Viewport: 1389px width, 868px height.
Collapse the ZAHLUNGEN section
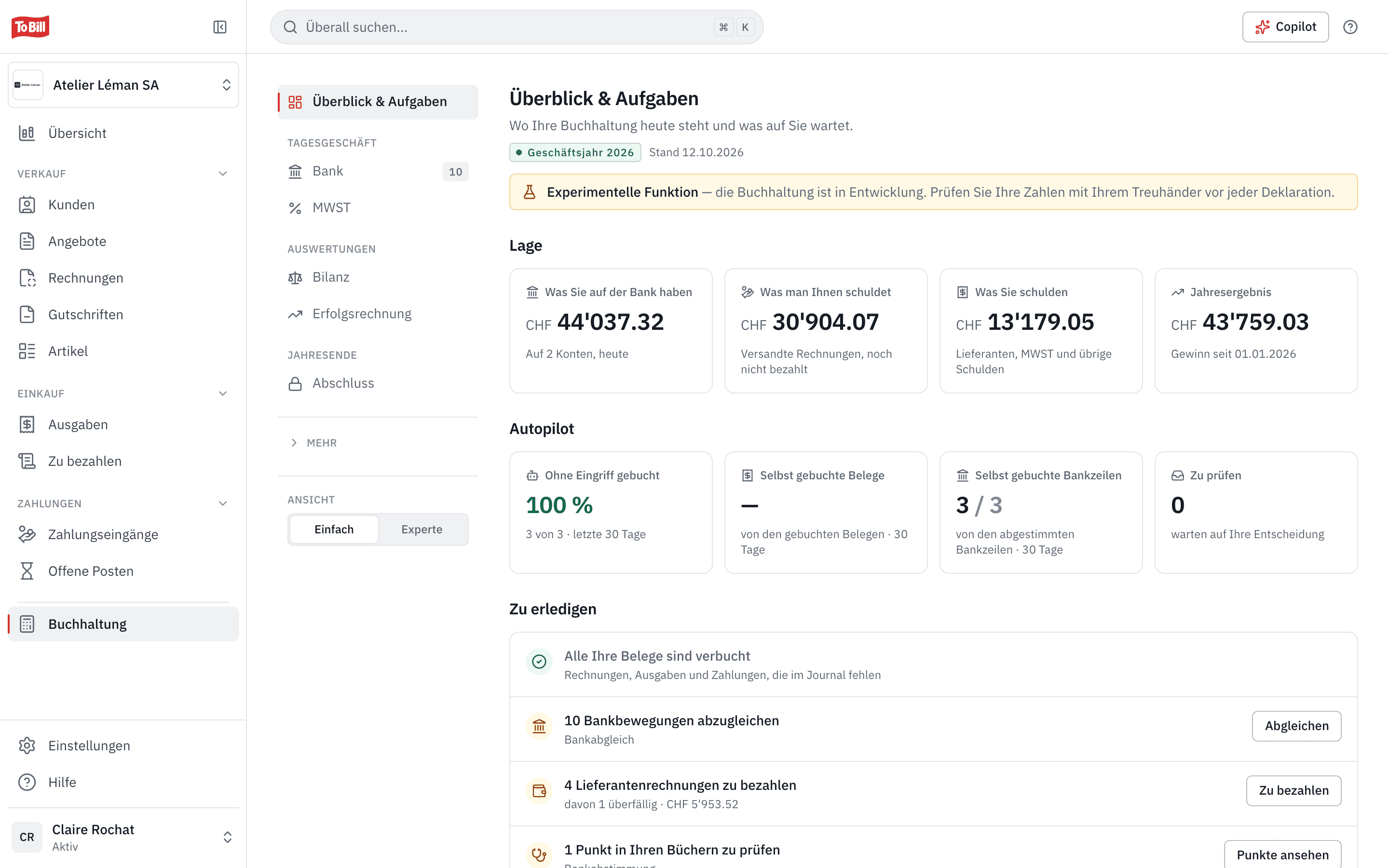tap(223, 503)
